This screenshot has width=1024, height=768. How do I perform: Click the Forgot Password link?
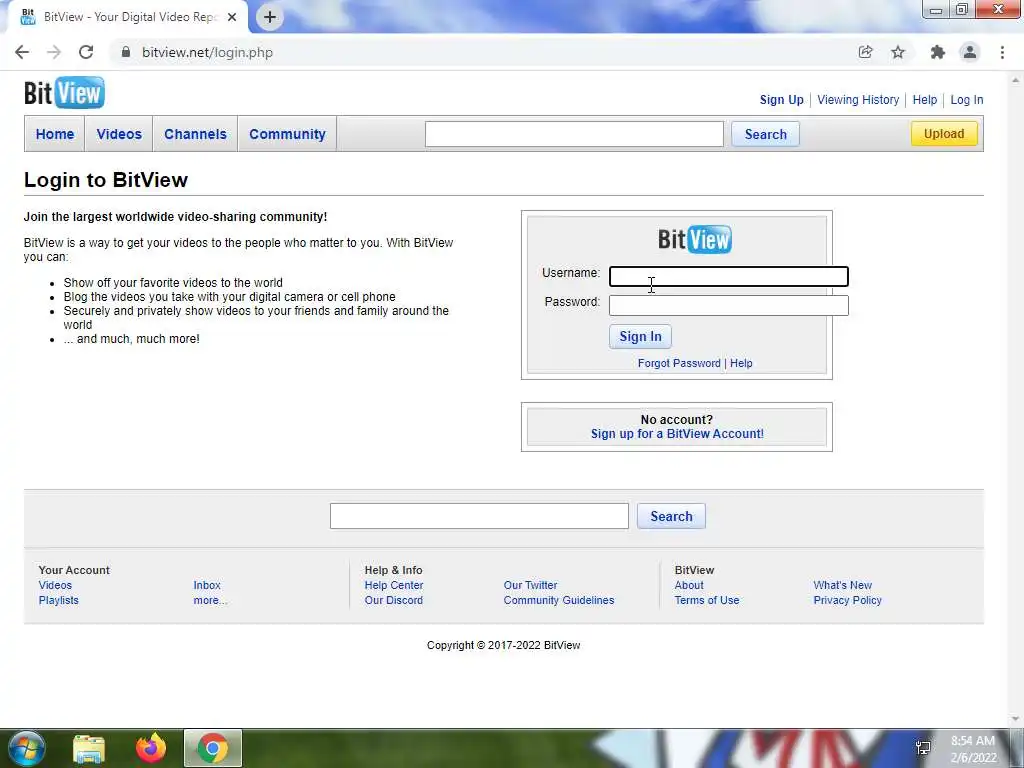coord(679,363)
